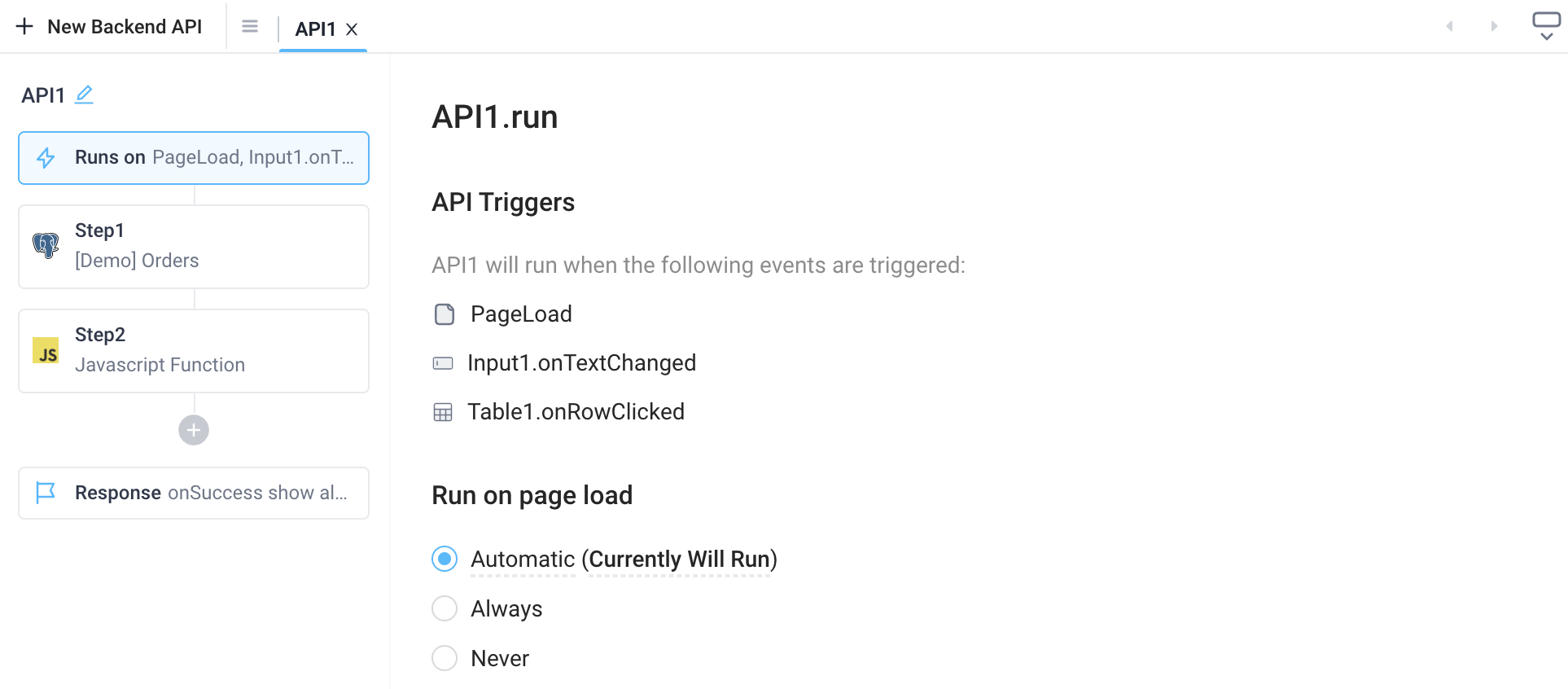The height and width of the screenshot is (689, 1568).
Task: Click the monitor preview icon top right
Action: point(1545,20)
